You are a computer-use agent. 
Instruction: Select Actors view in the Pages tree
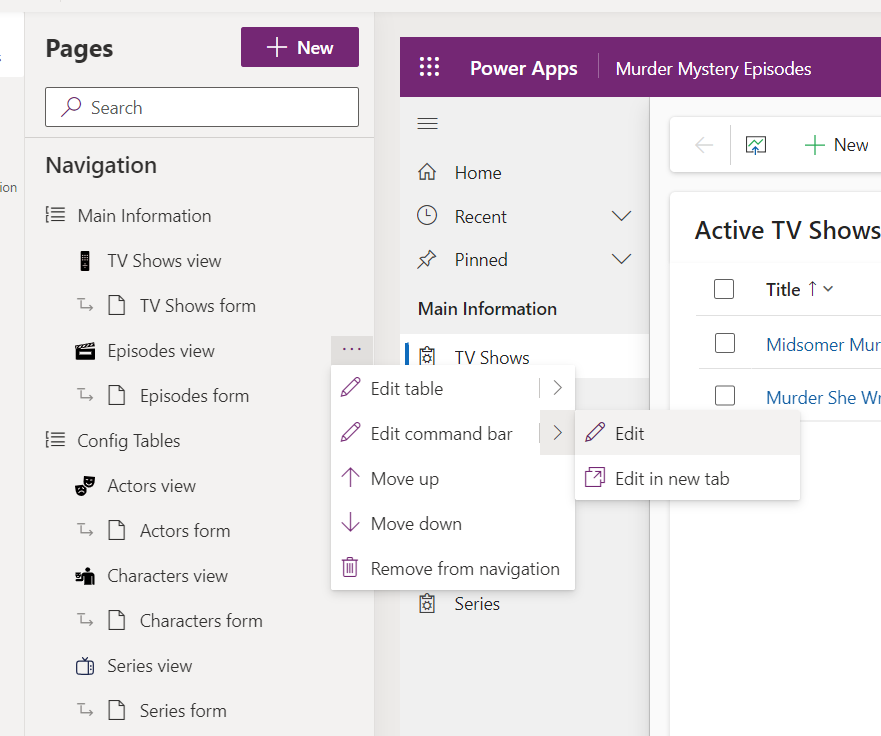[152, 485]
